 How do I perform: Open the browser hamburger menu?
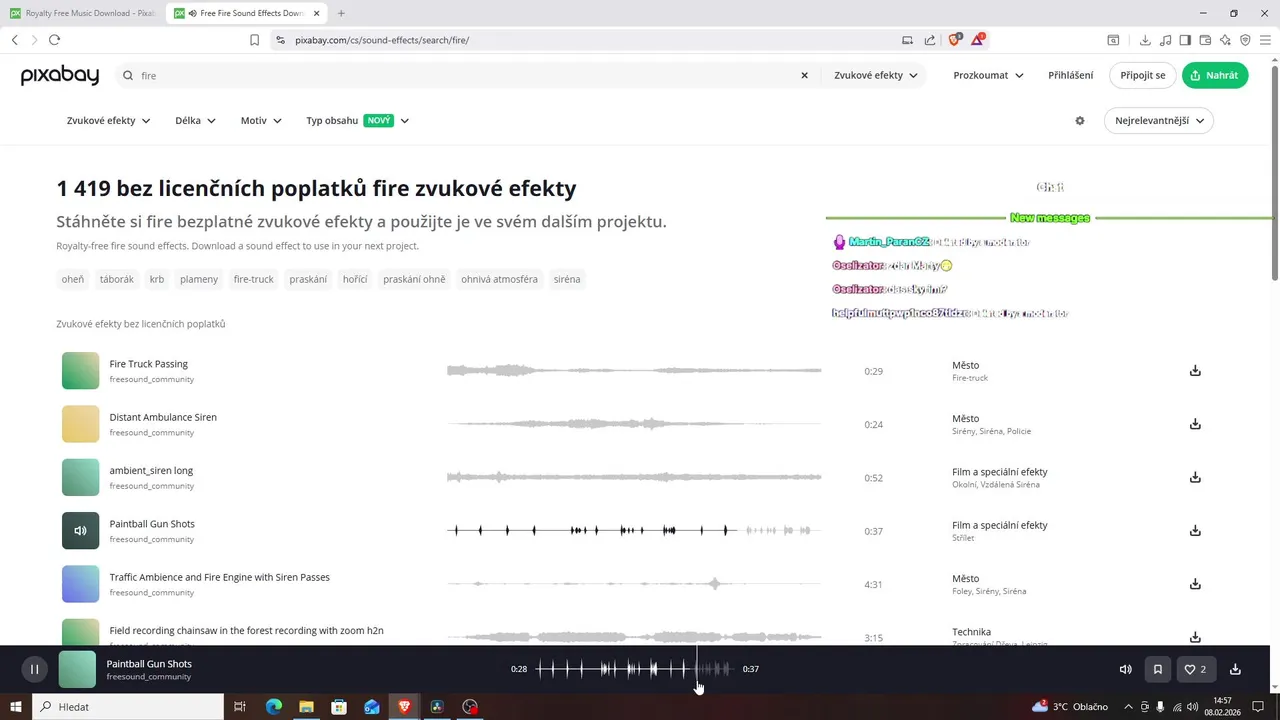(1265, 40)
